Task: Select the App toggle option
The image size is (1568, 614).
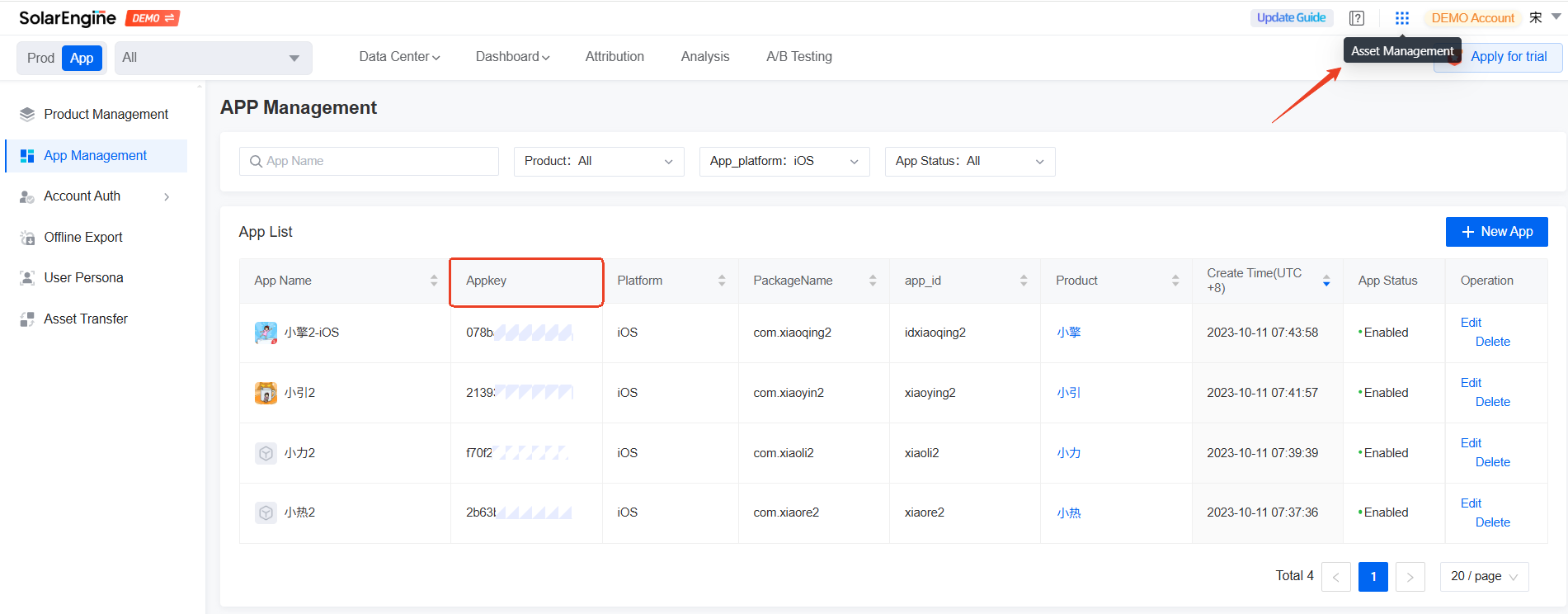Action: 82,58
